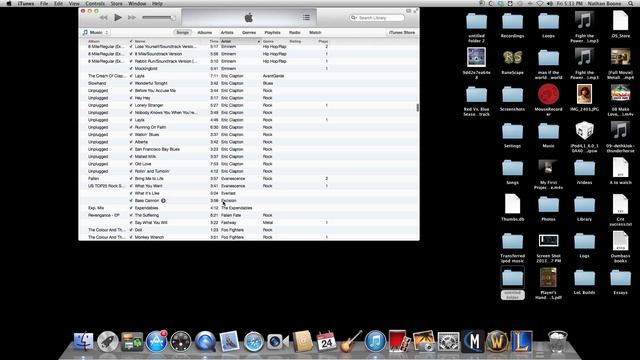Sort by the Time column header
Image resolution: width=640 pixels, height=360 pixels.
coord(214,41)
